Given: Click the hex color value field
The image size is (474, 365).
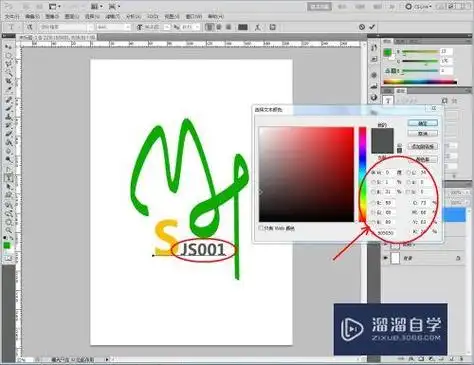Looking at the screenshot, I should 386,232.
